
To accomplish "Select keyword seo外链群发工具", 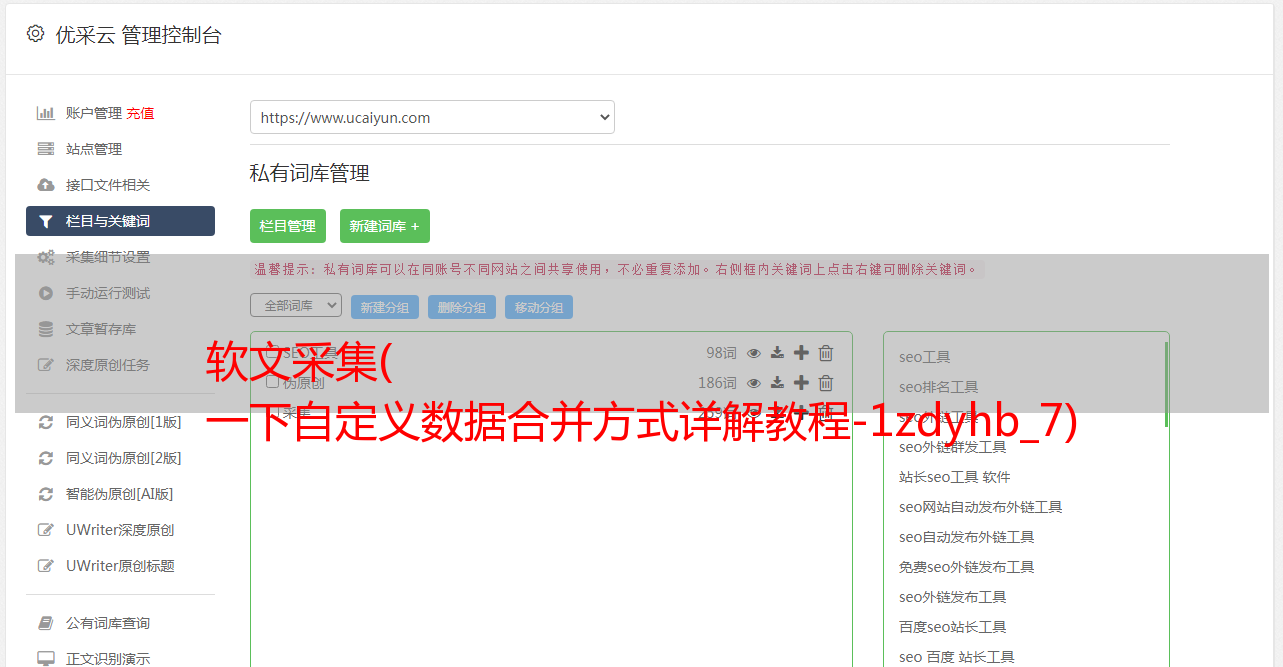I will pos(953,447).
